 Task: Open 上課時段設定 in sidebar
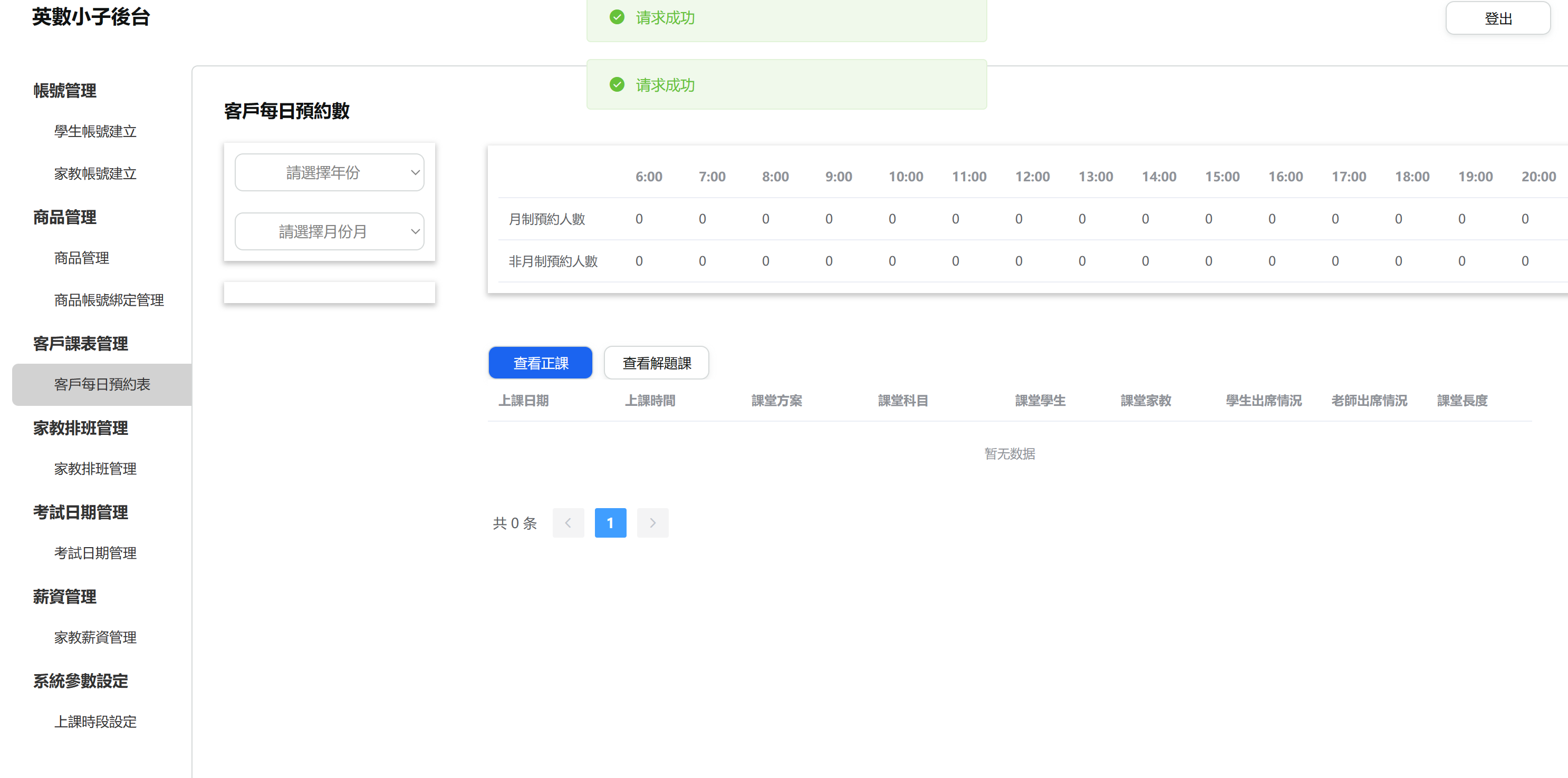click(95, 722)
